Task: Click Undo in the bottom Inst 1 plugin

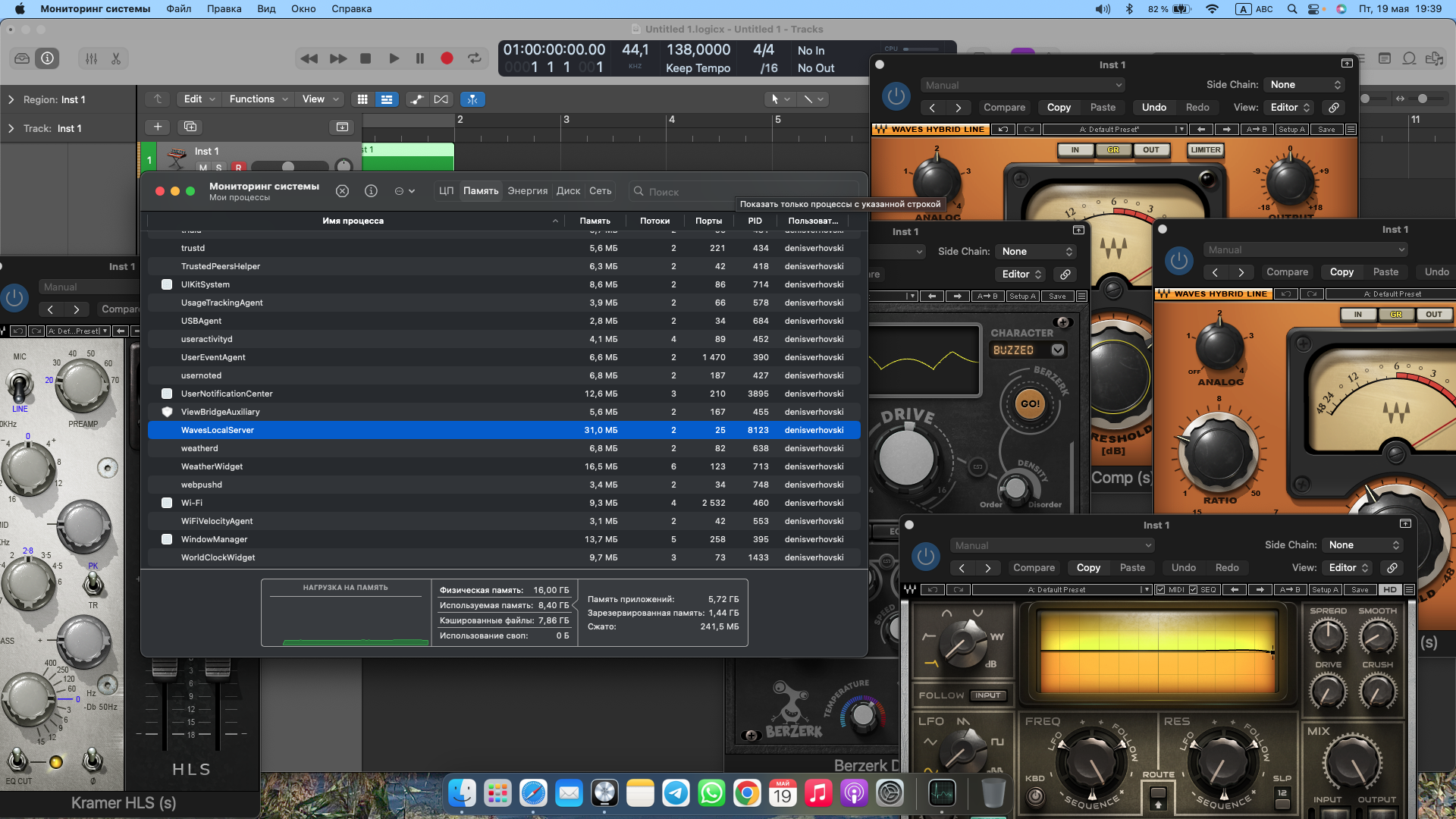Action: (1183, 567)
